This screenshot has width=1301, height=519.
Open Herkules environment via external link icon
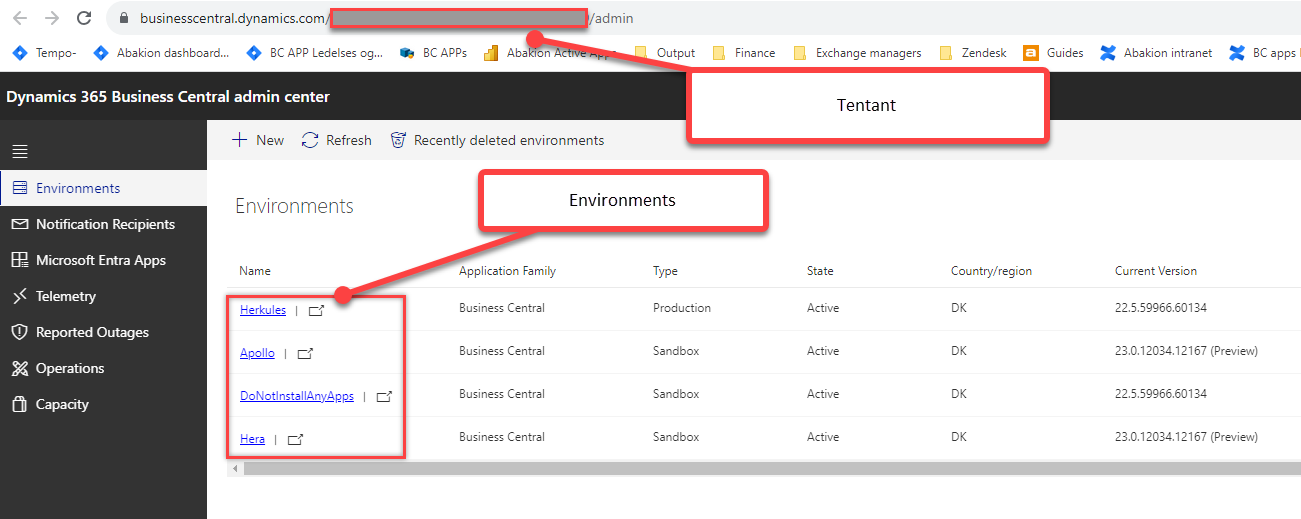point(316,311)
